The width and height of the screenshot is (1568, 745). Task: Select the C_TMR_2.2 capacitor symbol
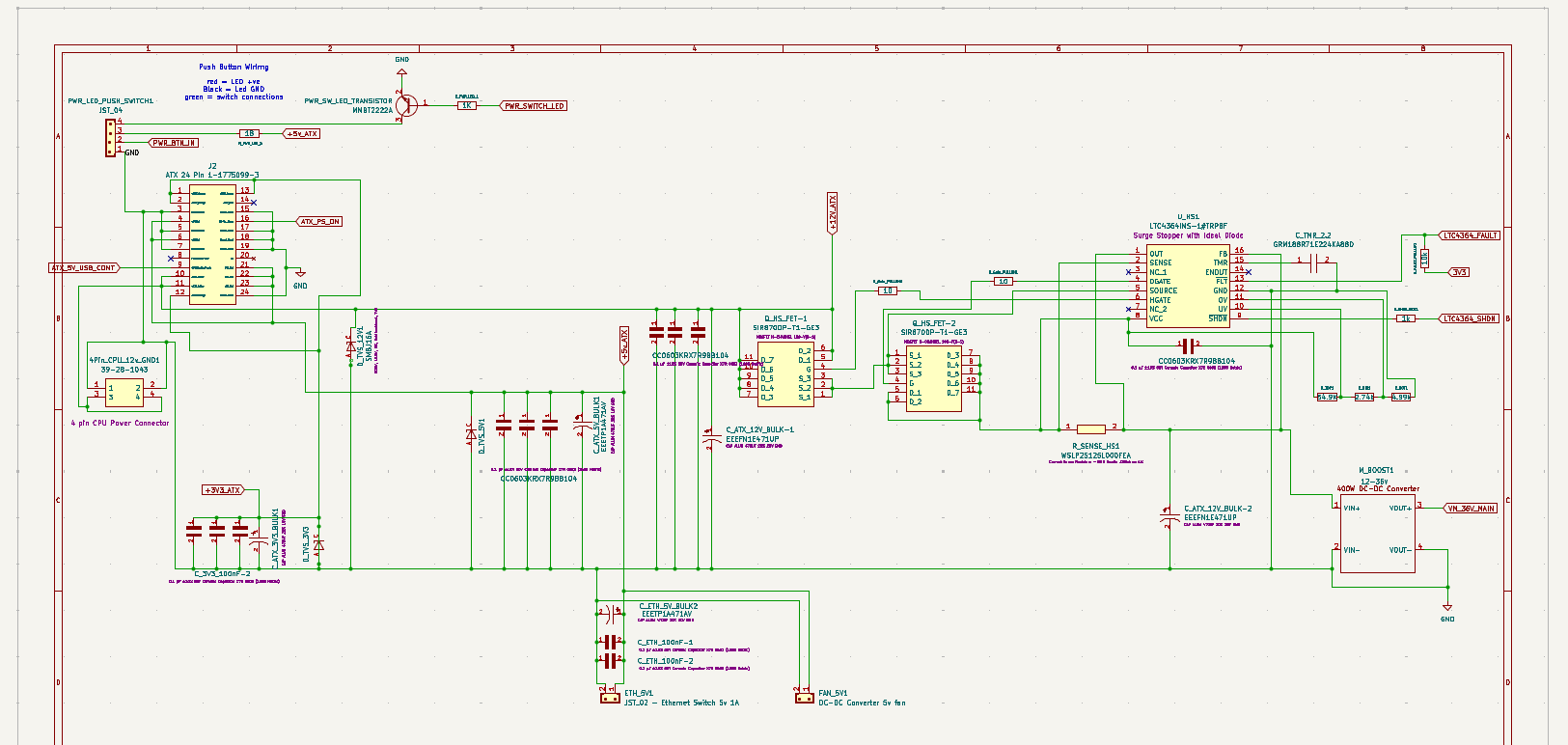(x=1313, y=264)
